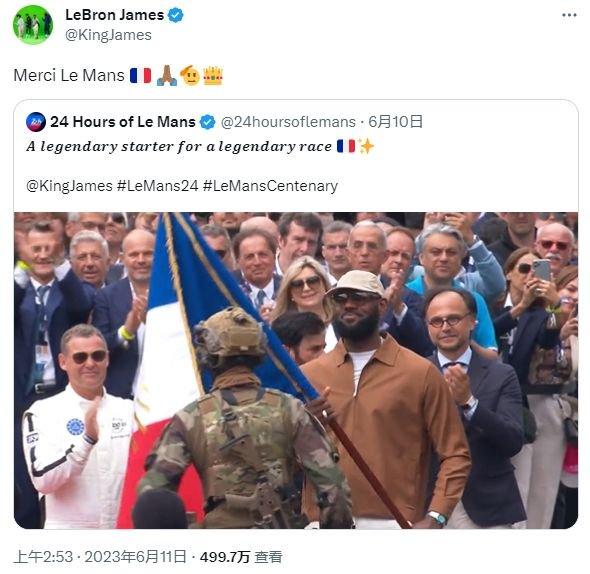Open the @KingJames handle under the name
Viewport: 590px width, 574px height.
[108, 35]
